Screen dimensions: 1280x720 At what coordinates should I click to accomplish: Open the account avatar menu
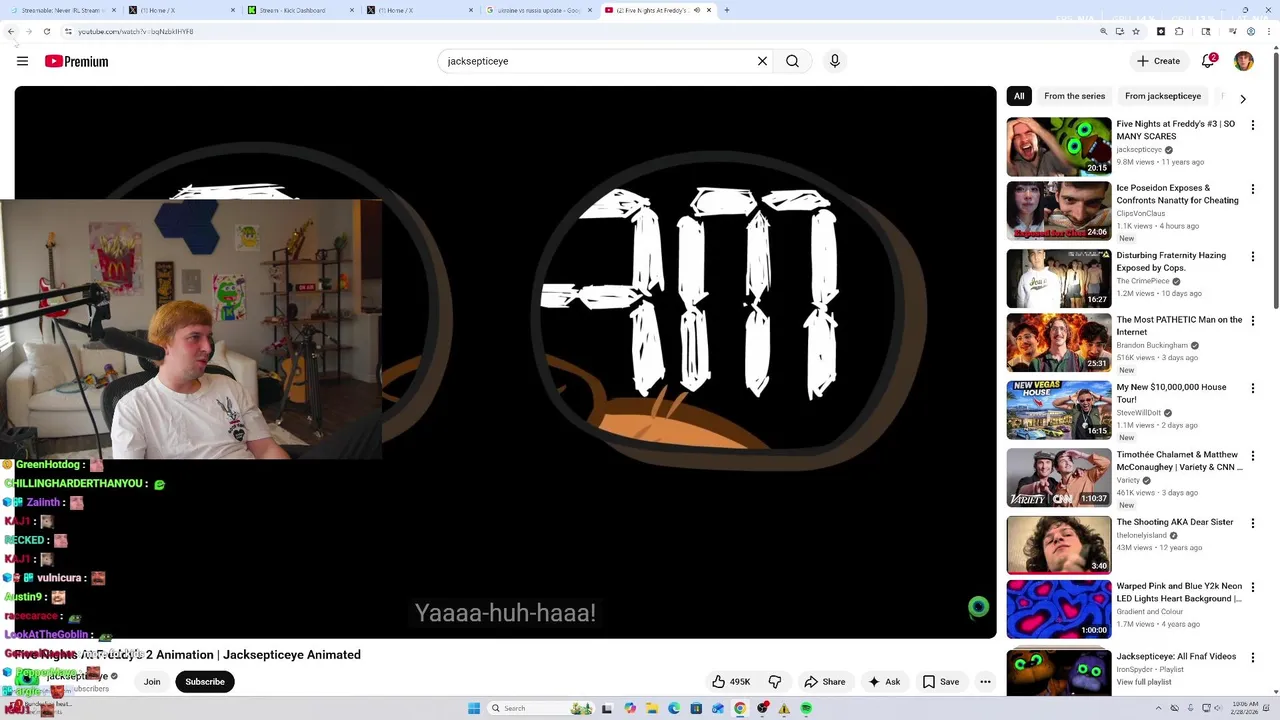(1244, 61)
